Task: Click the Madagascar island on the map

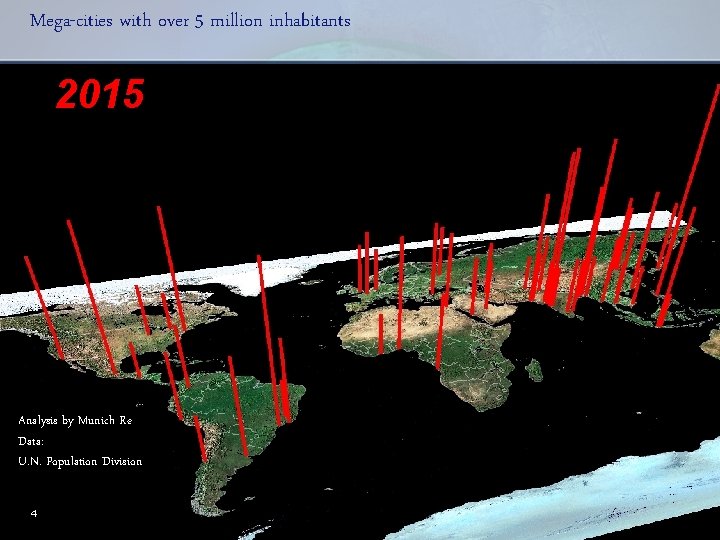Action: [534, 370]
